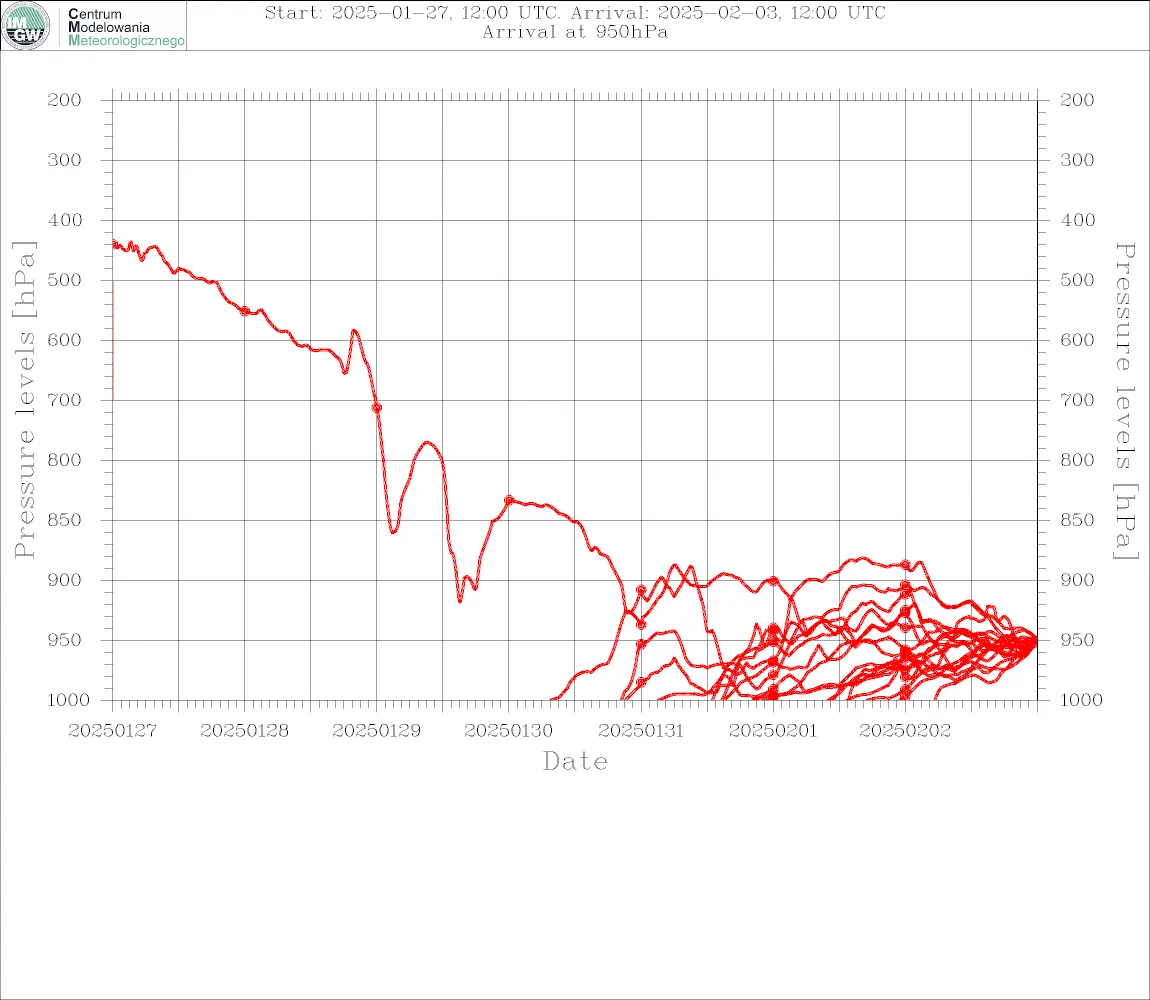Click the trajectory marker on 20250129 near 710 hPa

[377, 408]
